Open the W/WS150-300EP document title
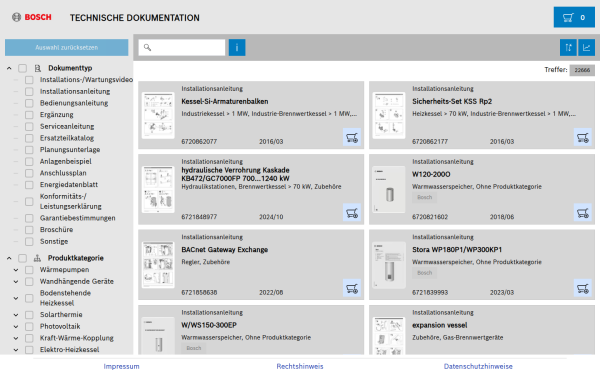 tap(209, 325)
